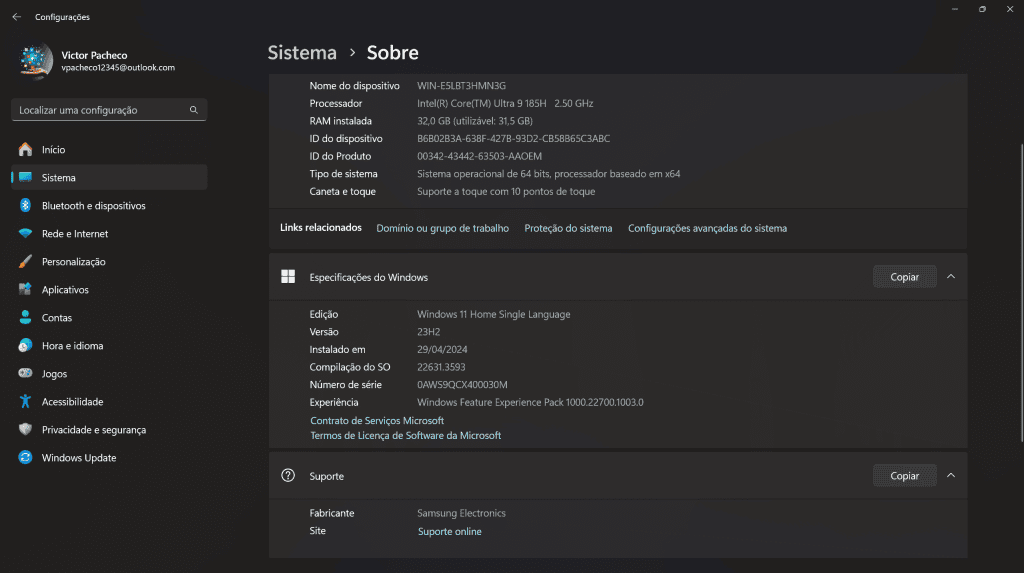Collapse the Suporte section chevron
1024x573 pixels.
tap(951, 475)
